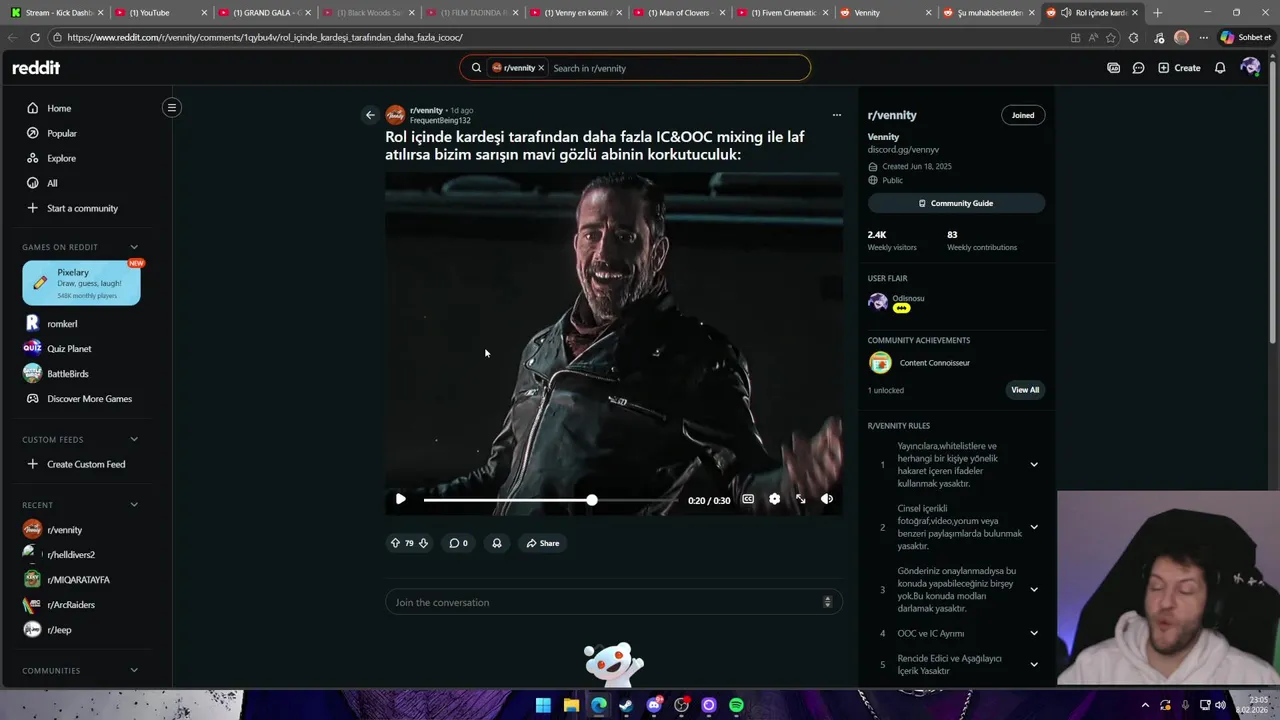Create a new post
1280x720 pixels.
pyautogui.click(x=1179, y=68)
